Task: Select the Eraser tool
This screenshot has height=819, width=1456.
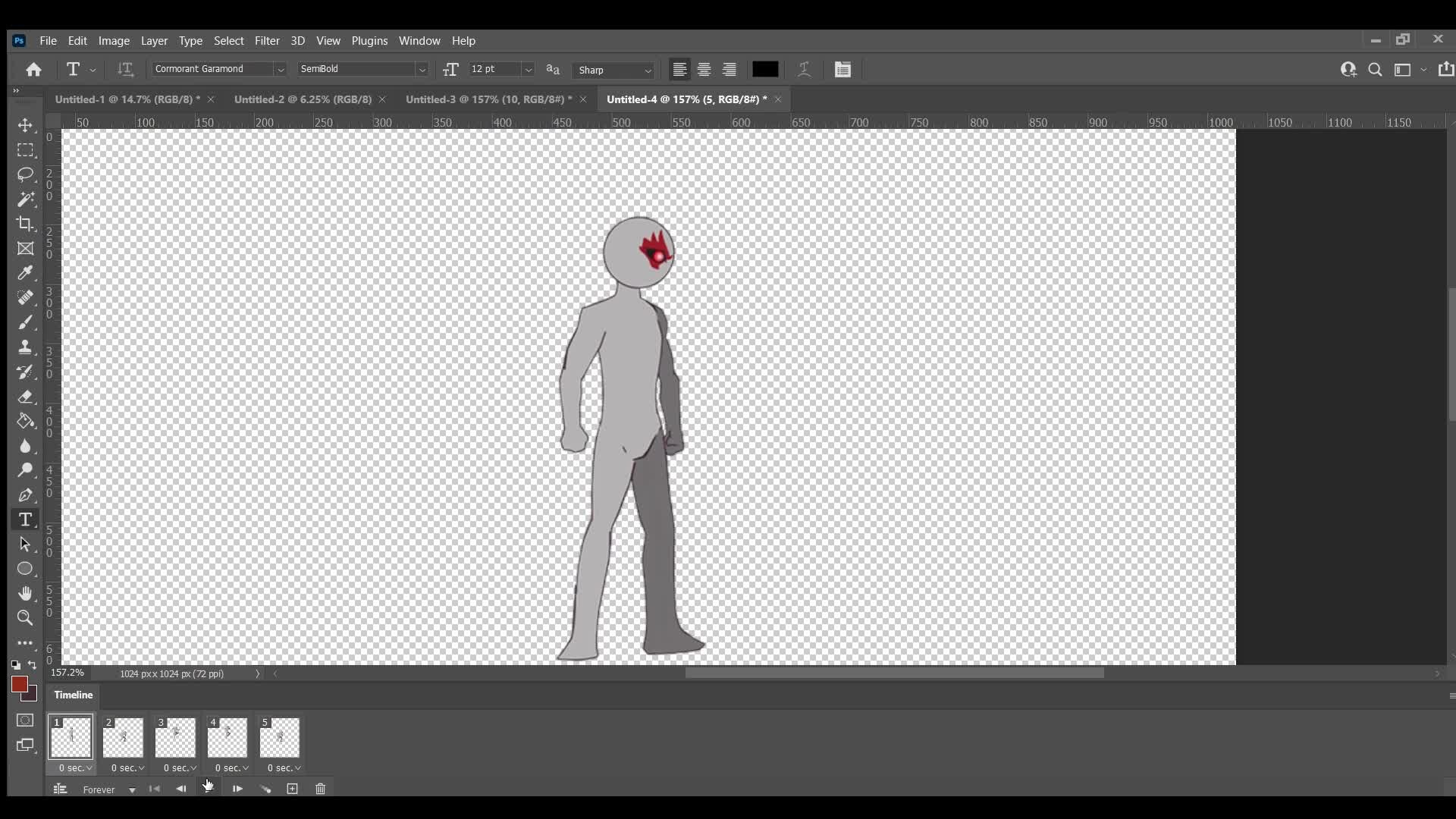Action: click(x=25, y=397)
